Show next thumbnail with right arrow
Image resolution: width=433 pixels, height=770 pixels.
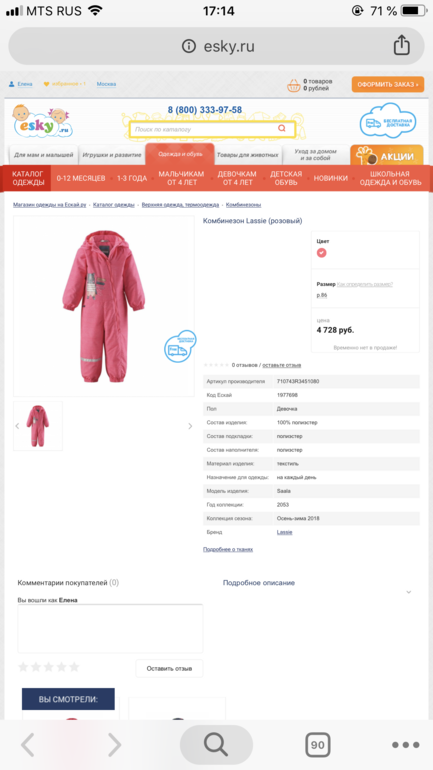pos(190,426)
